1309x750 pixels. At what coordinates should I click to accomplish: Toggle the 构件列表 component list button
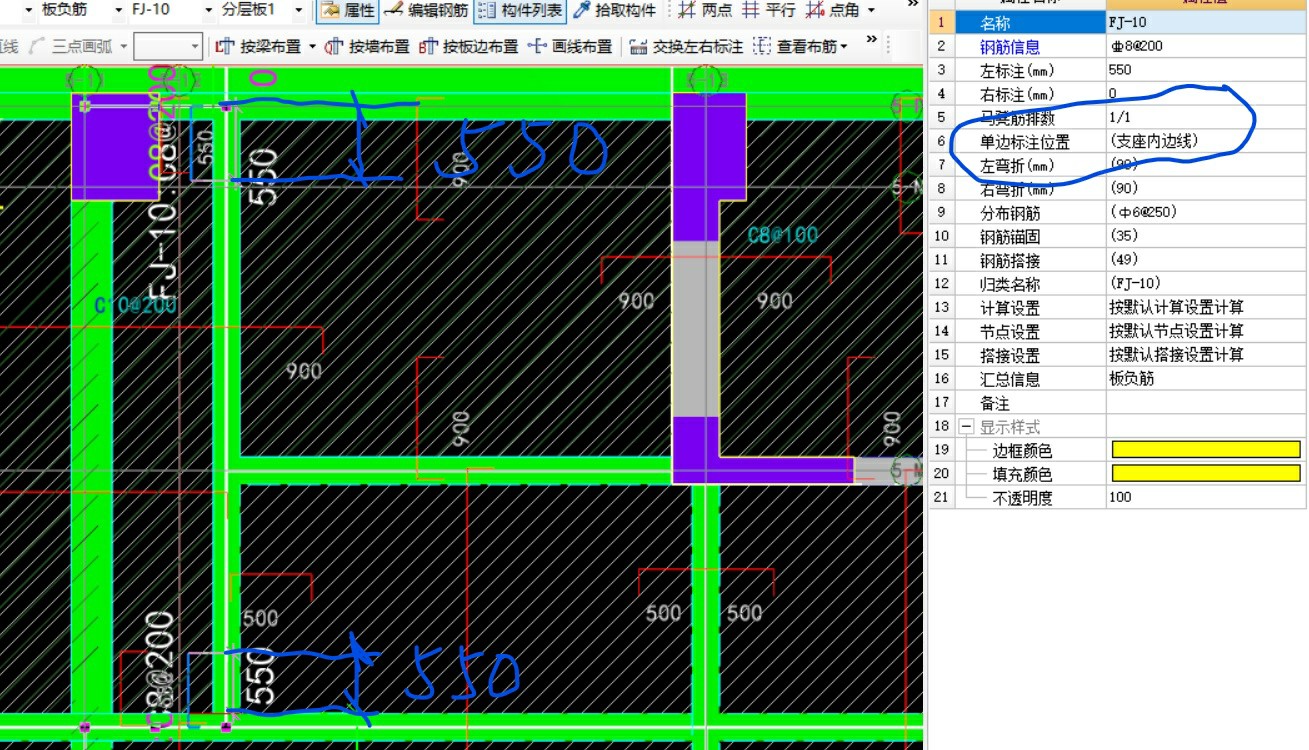coord(520,10)
